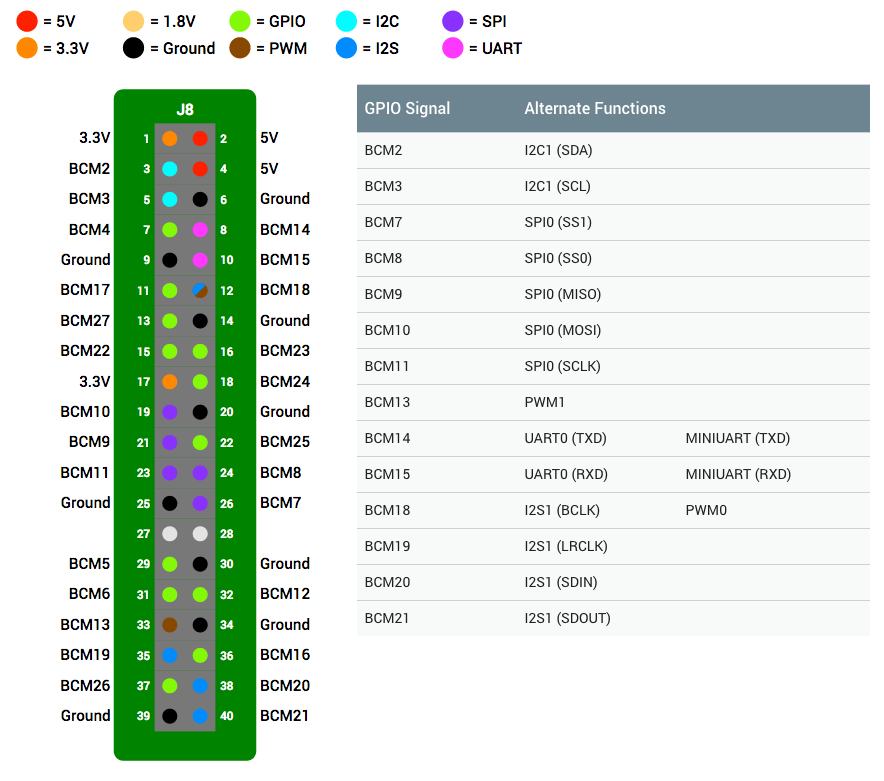Image resolution: width=884 pixels, height=781 pixels.
Task: Click the J8 header title
Action: [x=185, y=109]
